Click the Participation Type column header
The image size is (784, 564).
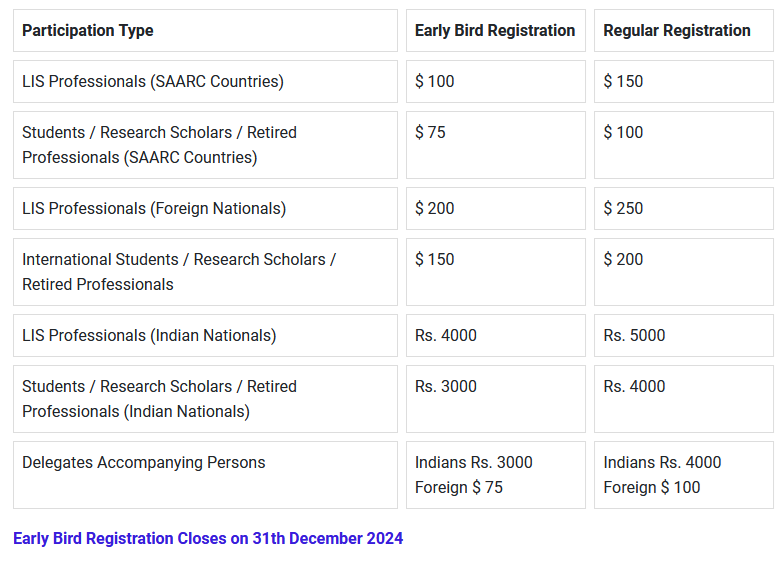click(206, 30)
